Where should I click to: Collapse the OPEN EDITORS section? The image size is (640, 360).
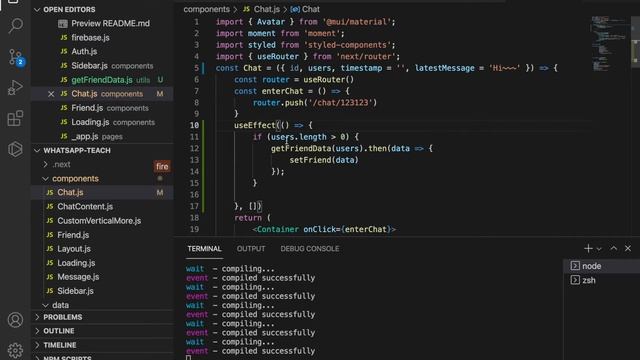point(102,9)
